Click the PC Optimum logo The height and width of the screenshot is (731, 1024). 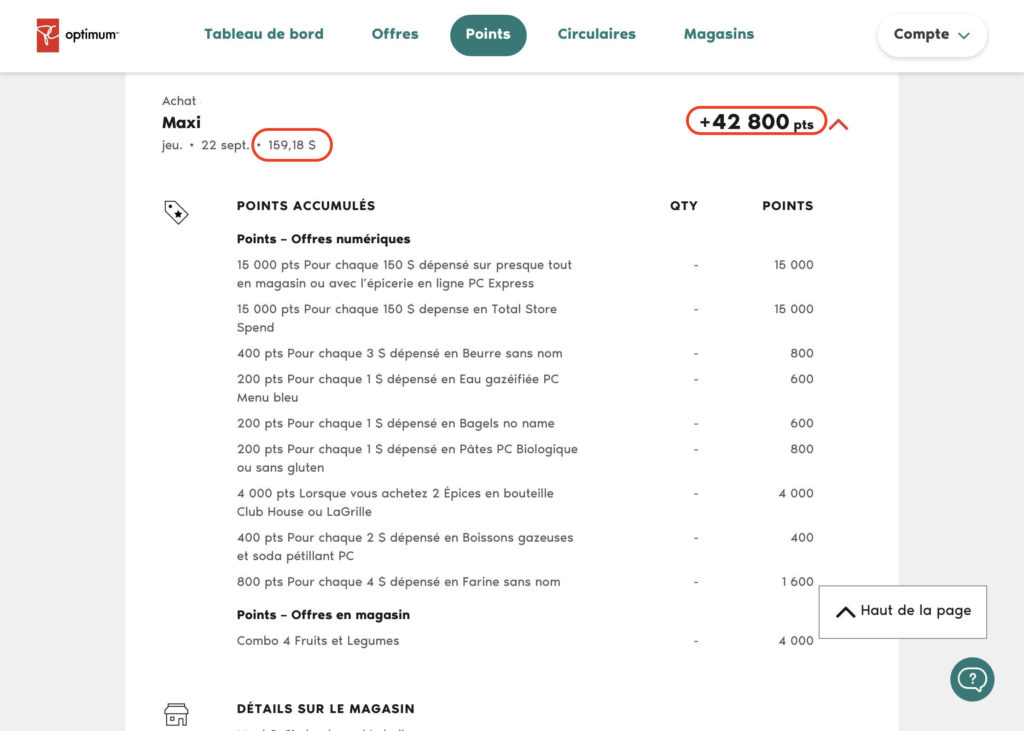coord(77,35)
